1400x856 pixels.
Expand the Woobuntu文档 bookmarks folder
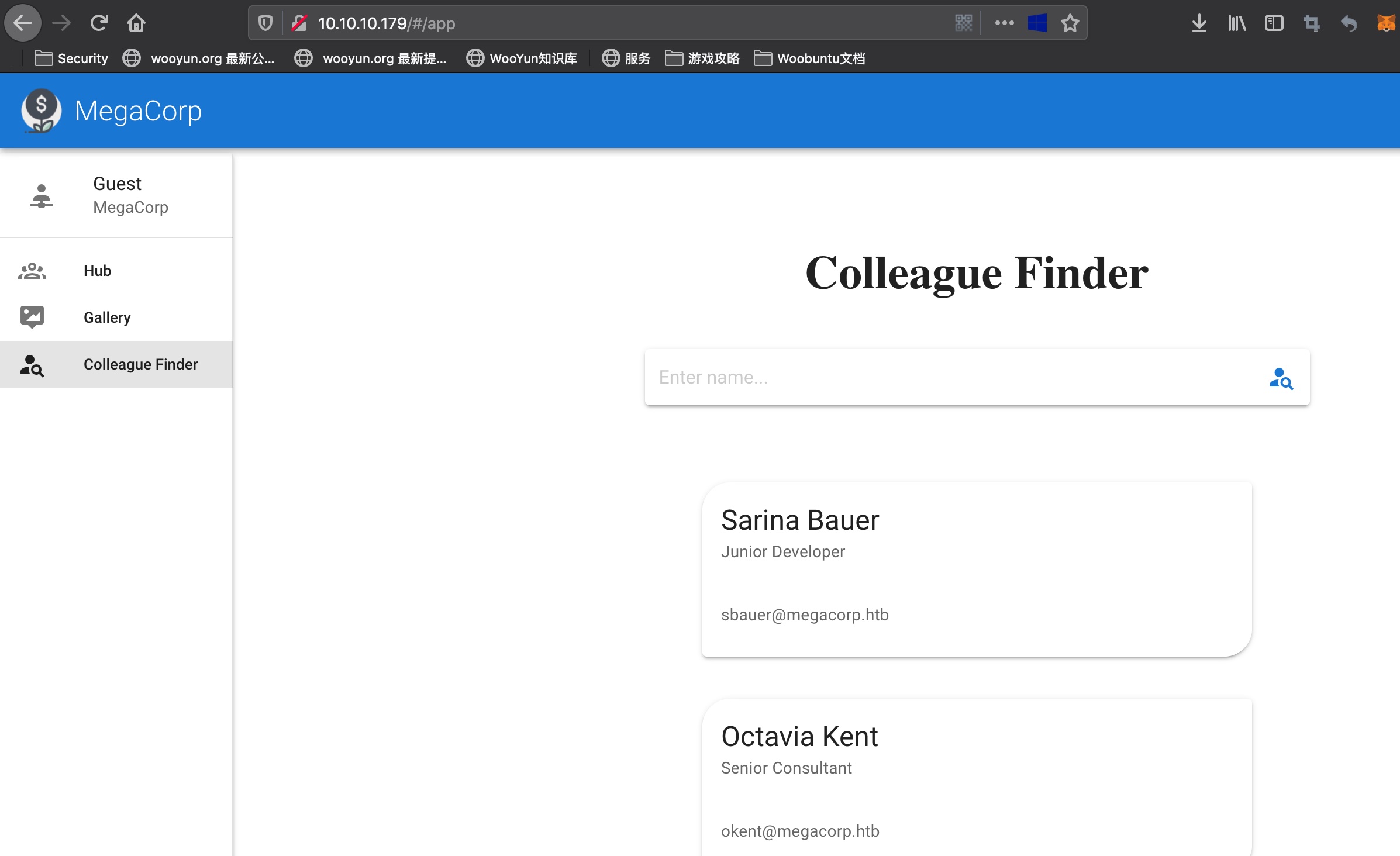pos(809,58)
